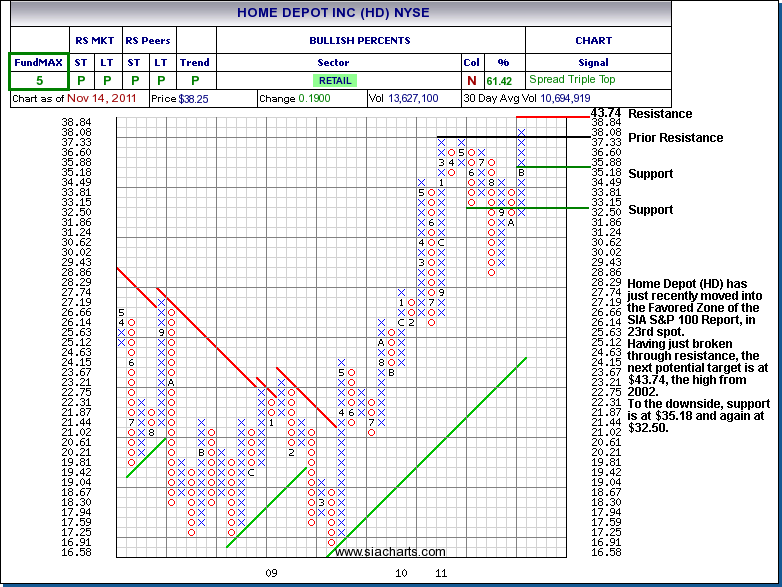
Task: Click the 61.42 bullish percent value
Action: click(x=498, y=80)
